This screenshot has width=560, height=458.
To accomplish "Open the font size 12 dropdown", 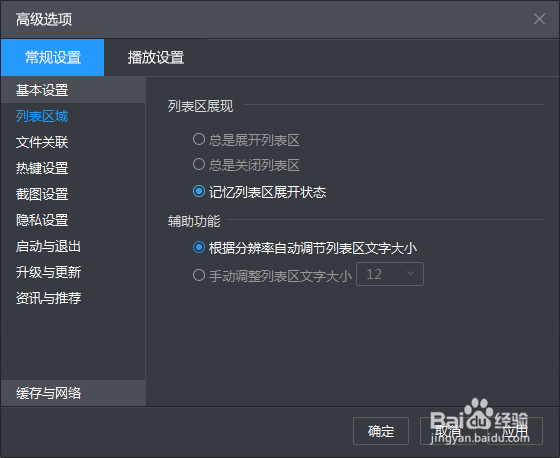I will (390, 274).
